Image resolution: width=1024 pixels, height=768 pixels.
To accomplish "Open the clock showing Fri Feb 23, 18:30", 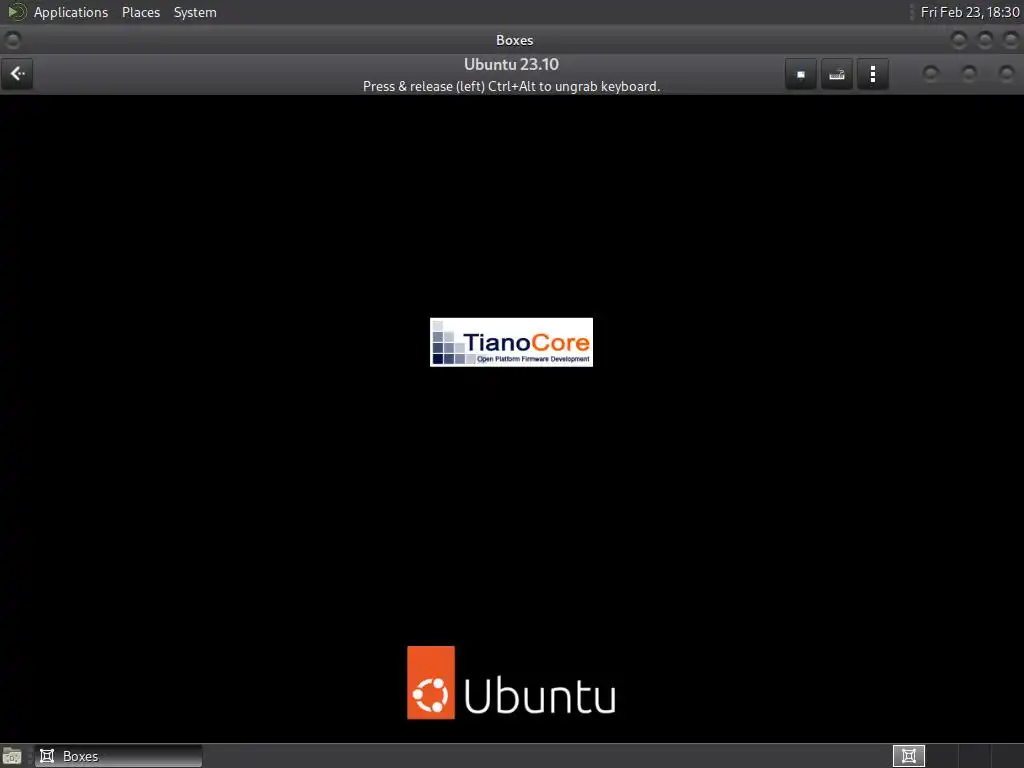I will pos(970,12).
